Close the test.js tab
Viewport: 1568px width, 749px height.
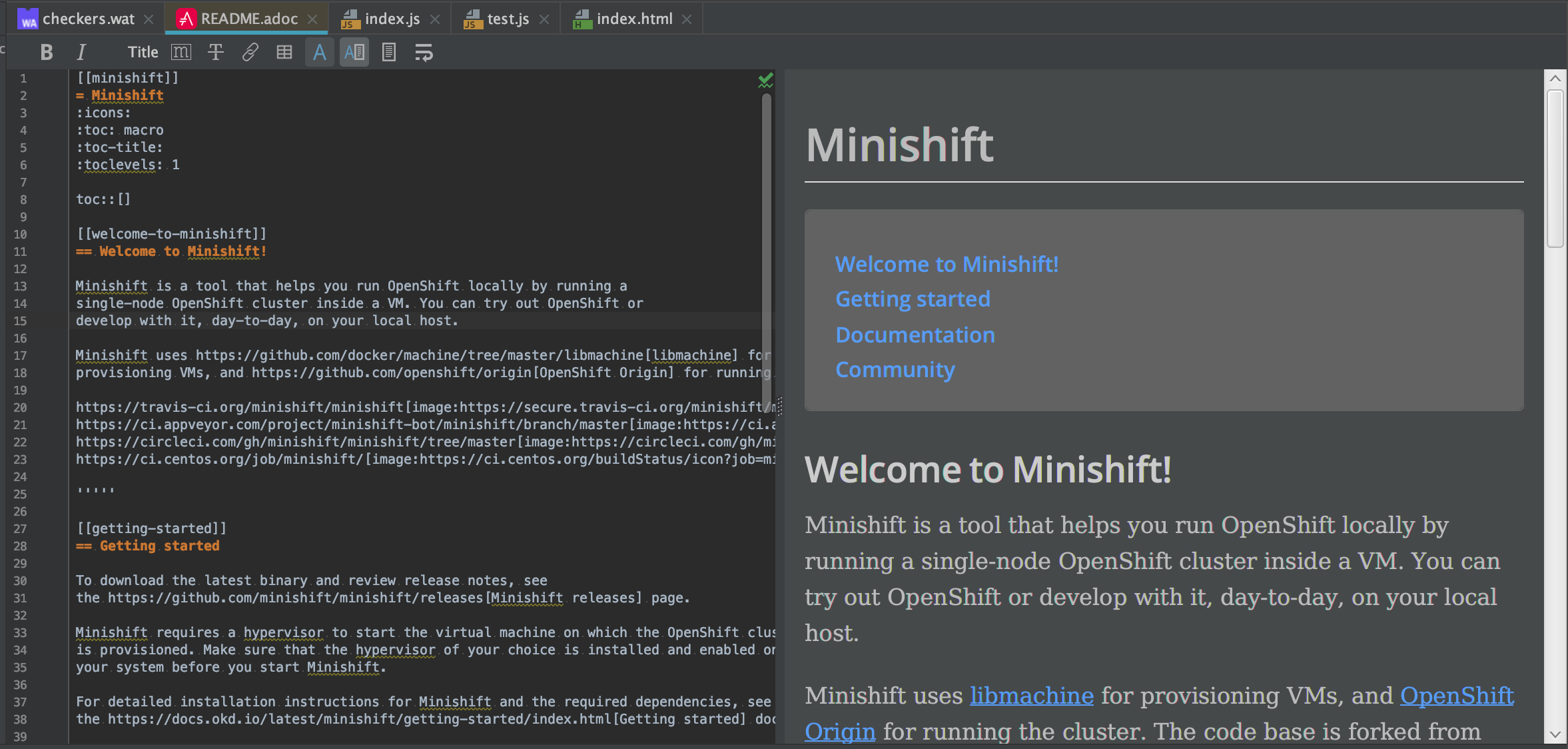544,19
